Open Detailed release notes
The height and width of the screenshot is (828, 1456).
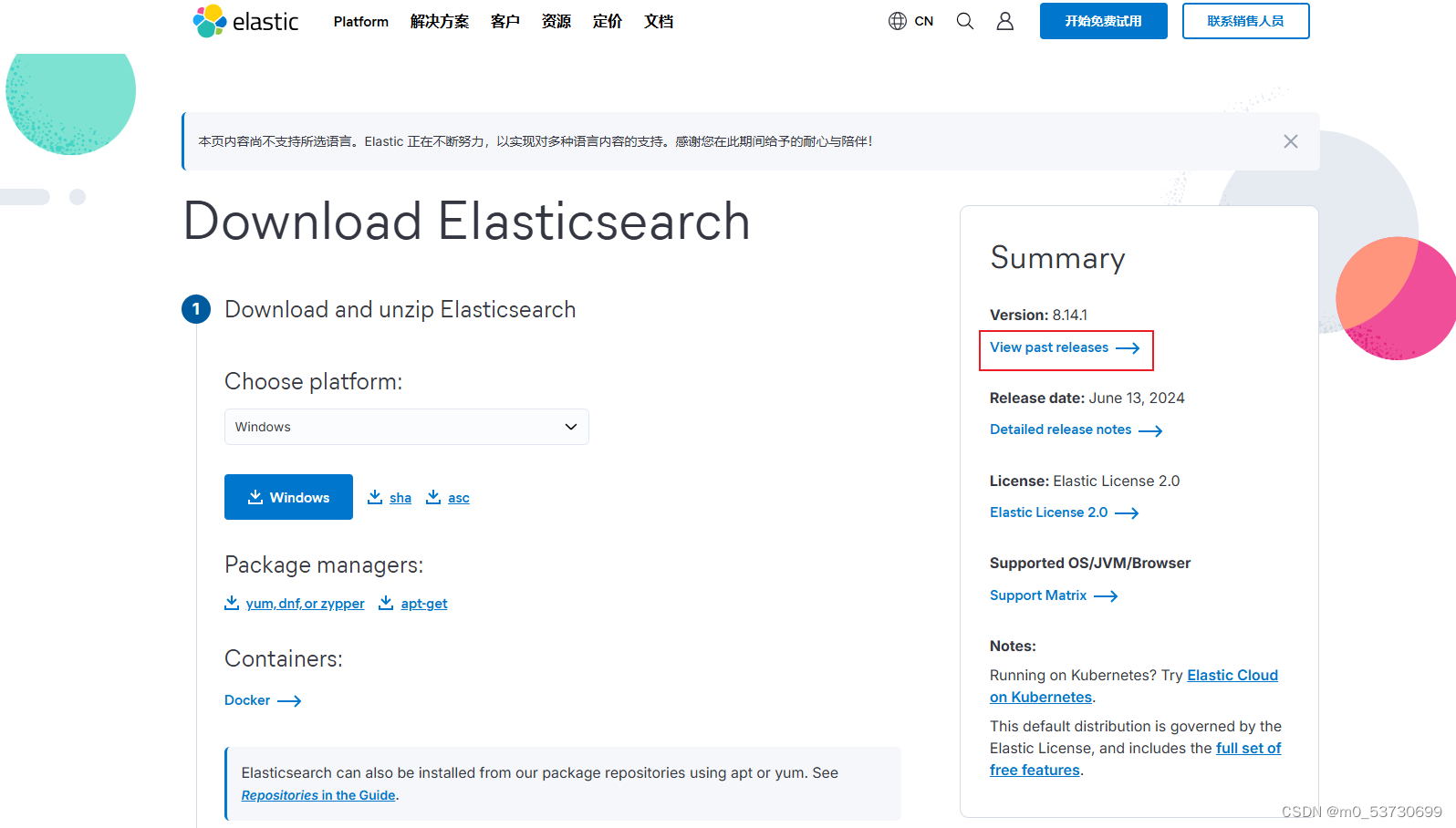click(1076, 430)
